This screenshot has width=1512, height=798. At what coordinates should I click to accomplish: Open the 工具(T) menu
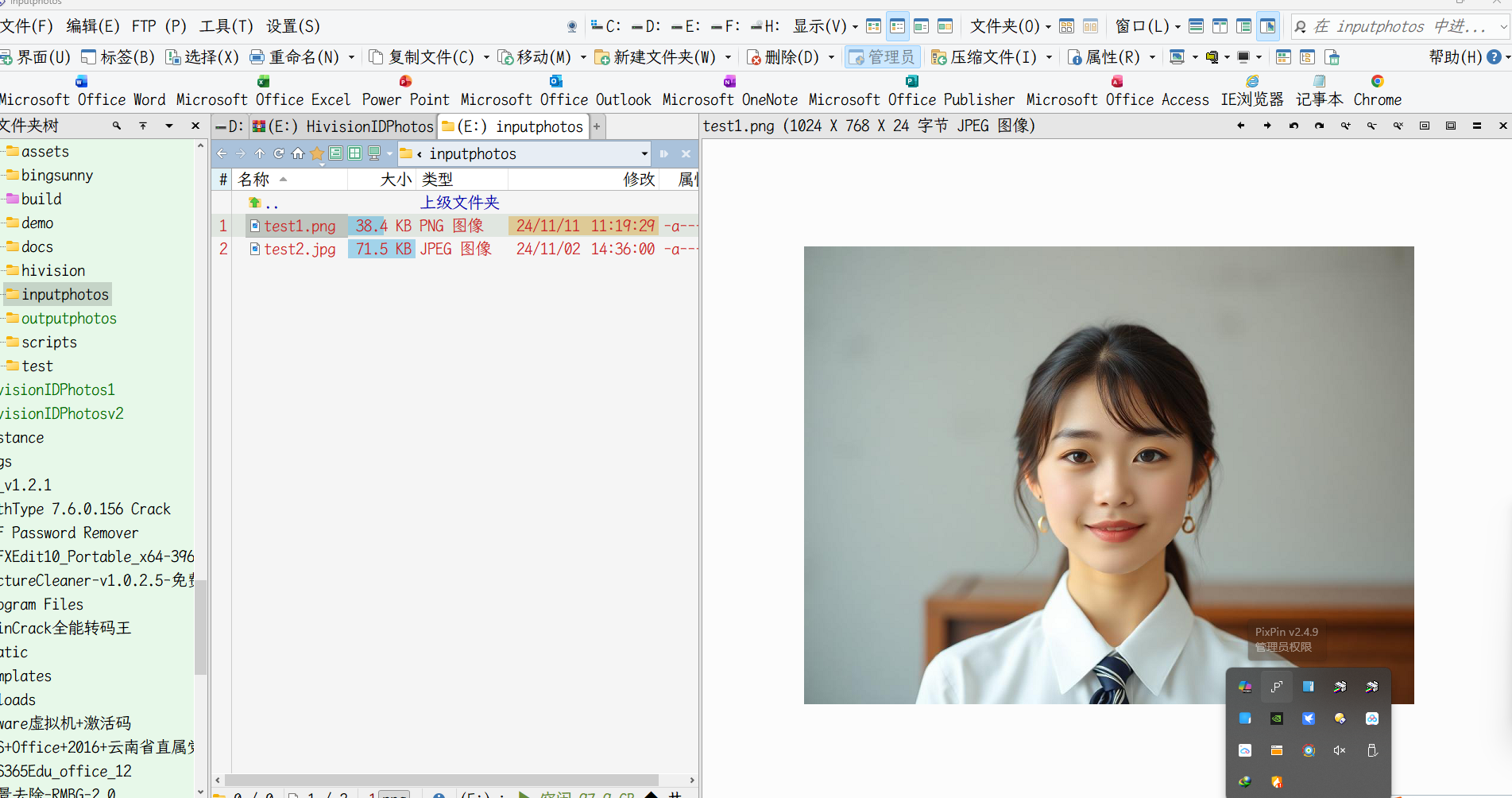(226, 26)
